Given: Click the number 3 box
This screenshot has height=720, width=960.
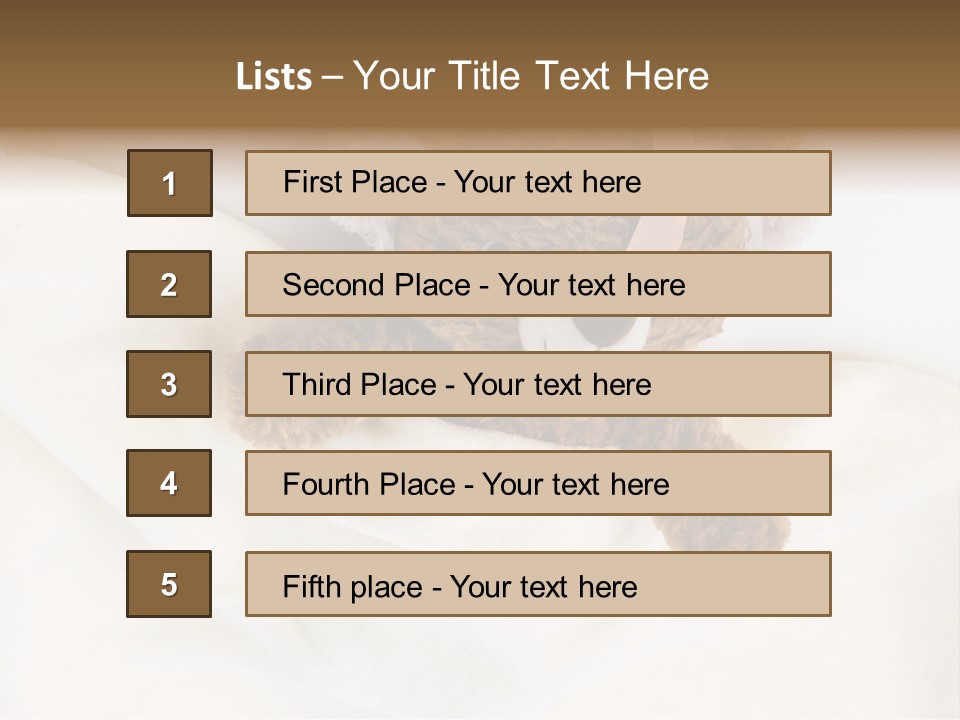Looking at the screenshot, I should click(169, 384).
